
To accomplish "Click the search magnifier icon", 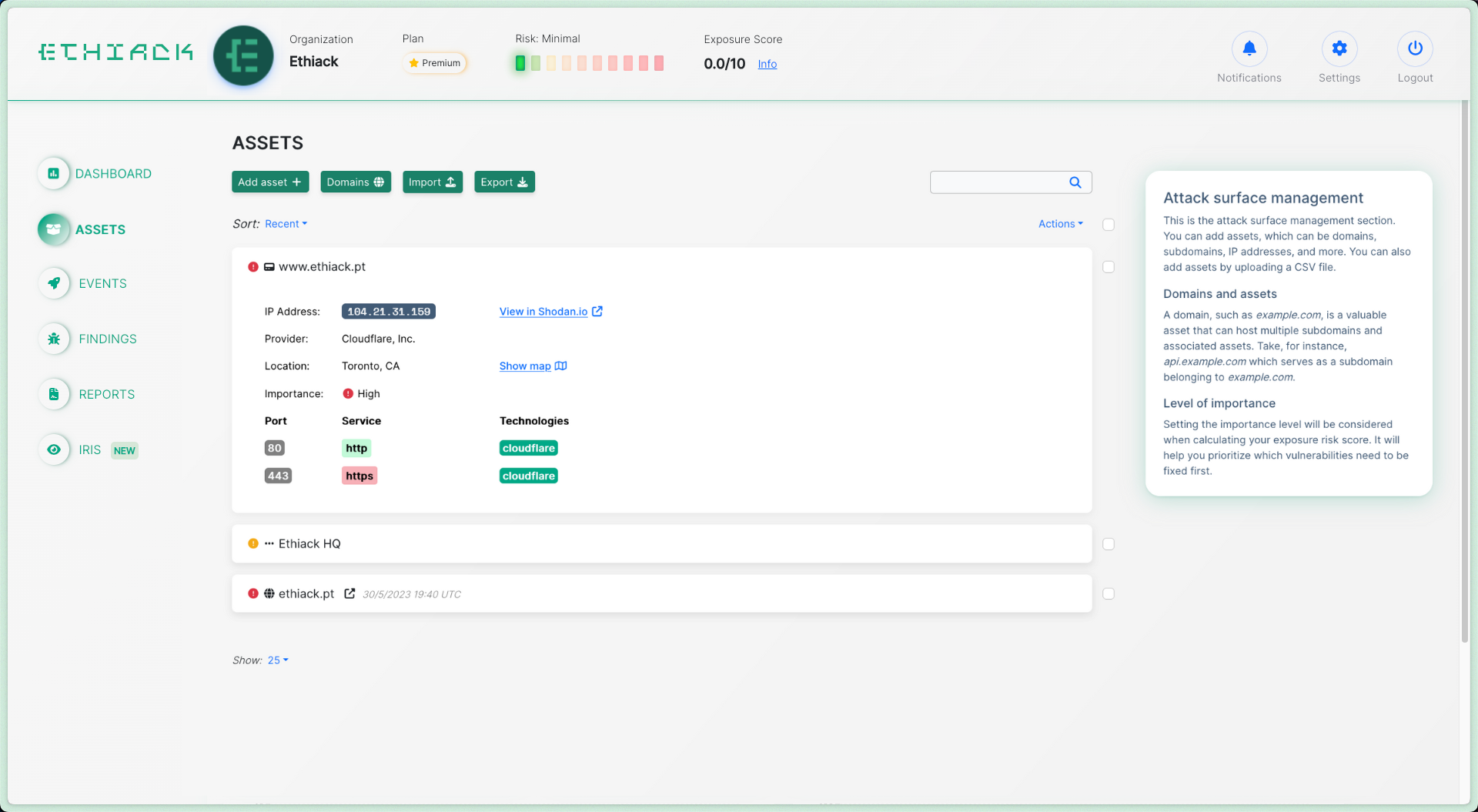I will tap(1075, 182).
